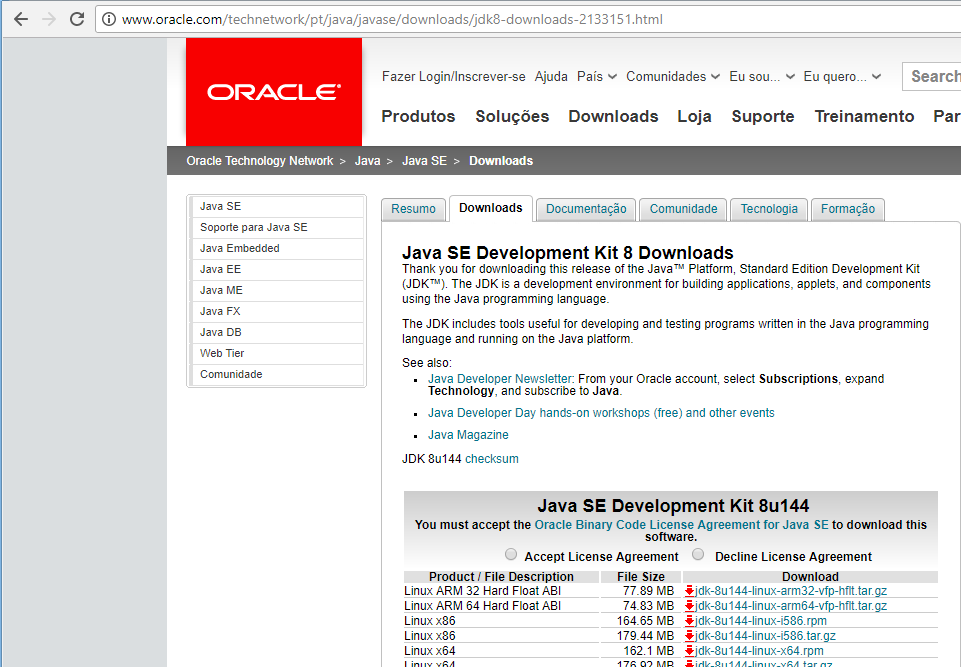Screen dimensions: 961x667
Task: Reload the page with refresh icon
Action: [x=77, y=19]
